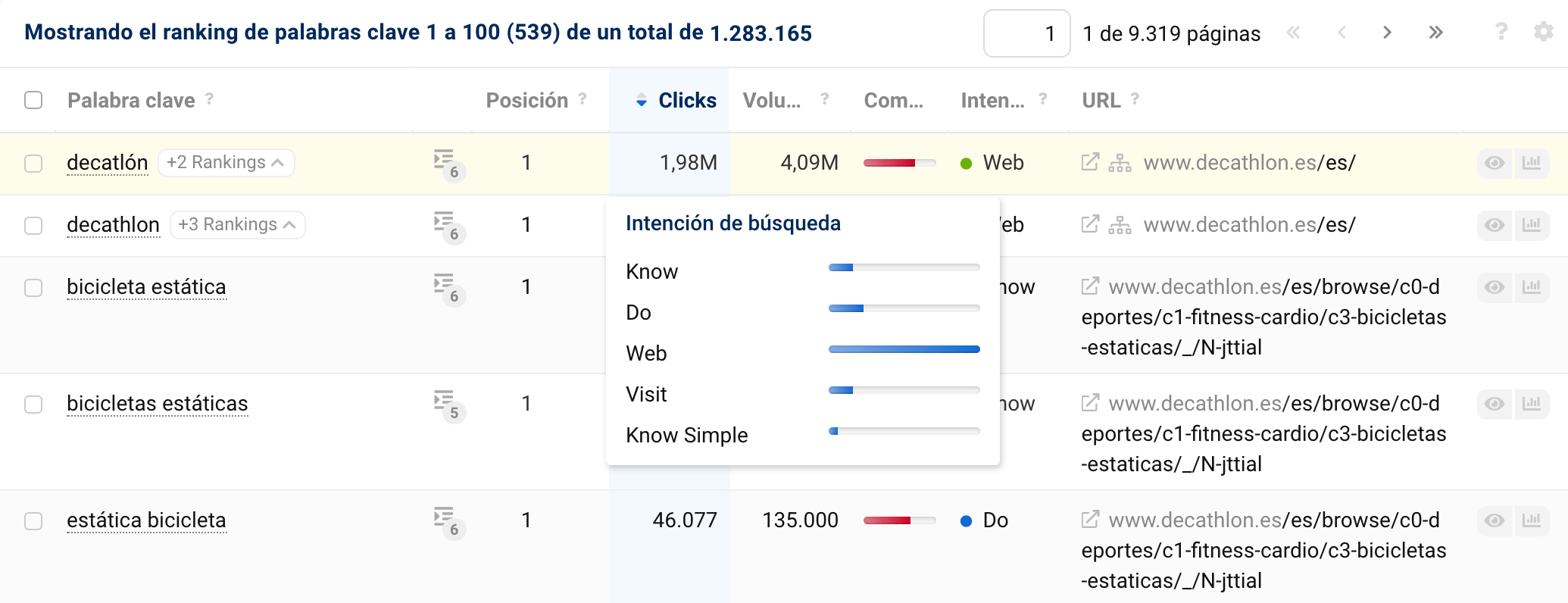This screenshot has height=603, width=1568.
Task: Open SERP list icon for bicicletas estáticas
Action: tap(446, 404)
